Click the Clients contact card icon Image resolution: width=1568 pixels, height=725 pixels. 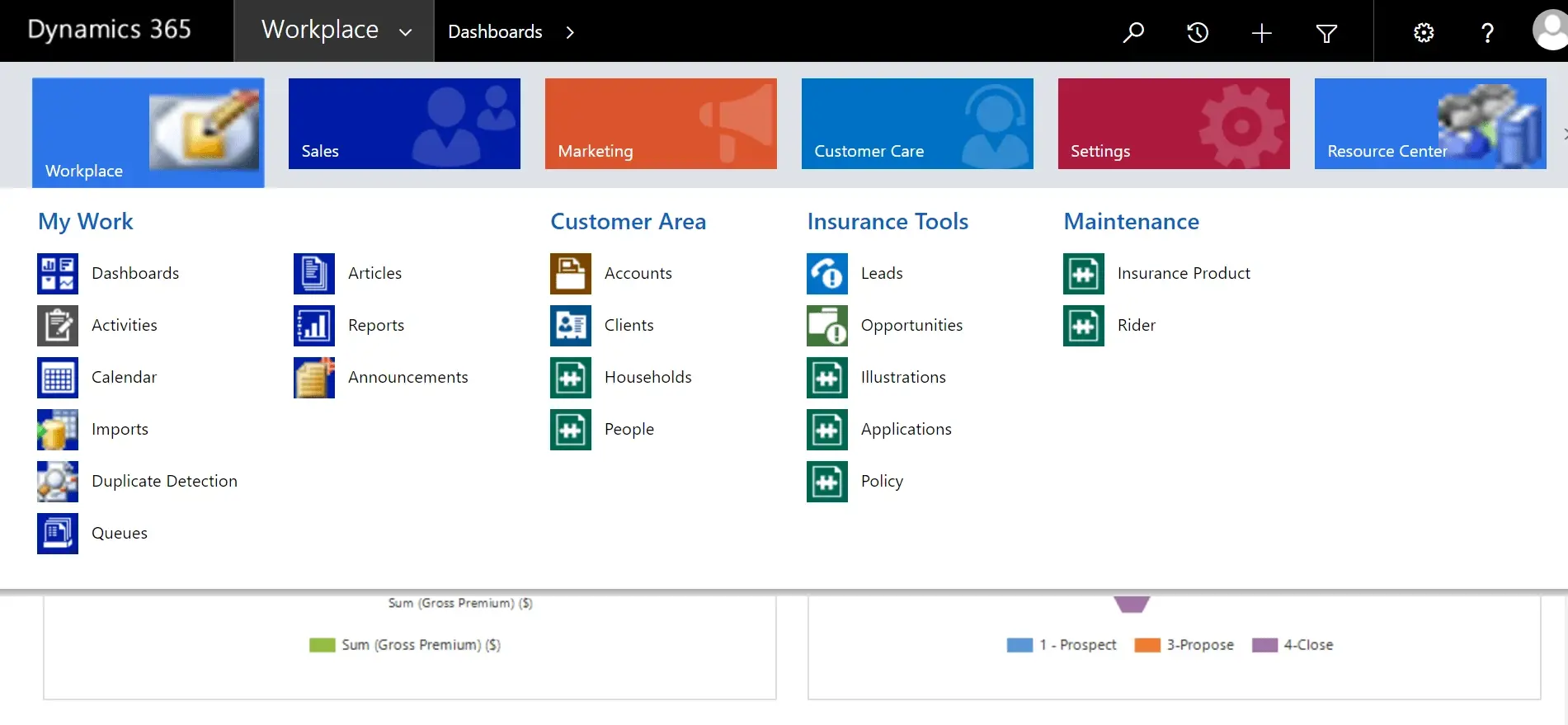571,326
